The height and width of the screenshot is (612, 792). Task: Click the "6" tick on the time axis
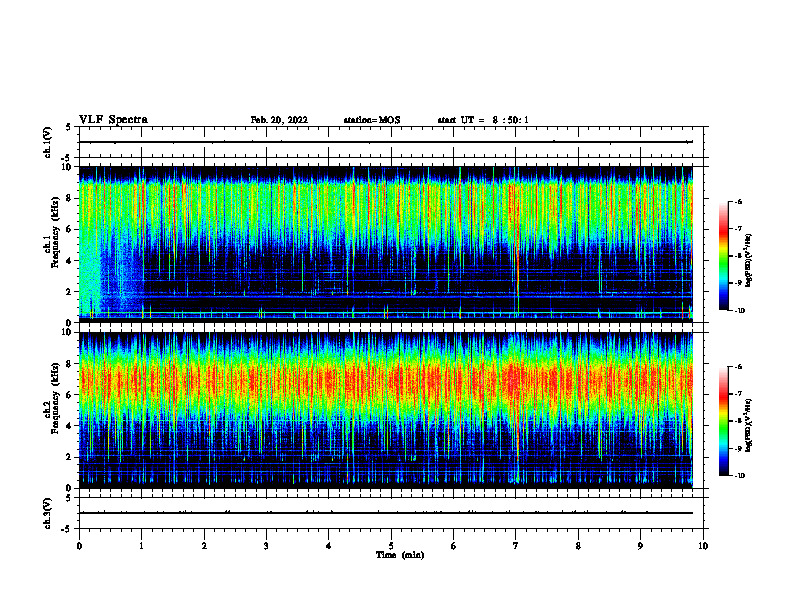click(454, 546)
